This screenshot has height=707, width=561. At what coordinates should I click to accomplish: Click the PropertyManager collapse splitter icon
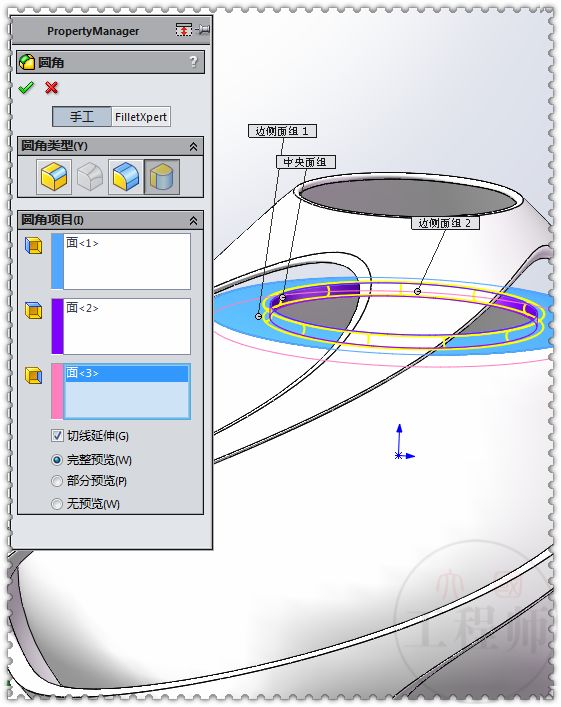tap(184, 30)
